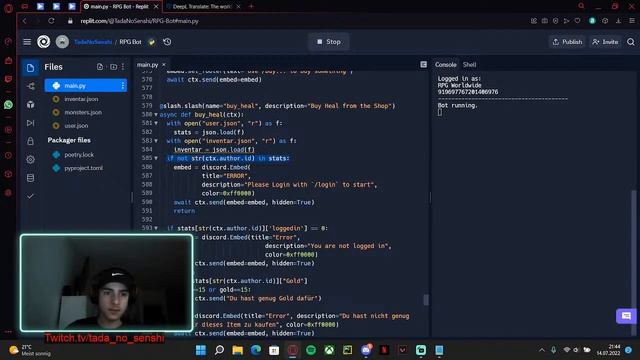This screenshot has width=640, height=360.
Task: Open the Python language badge
Action: pyautogui.click(x=151, y=42)
